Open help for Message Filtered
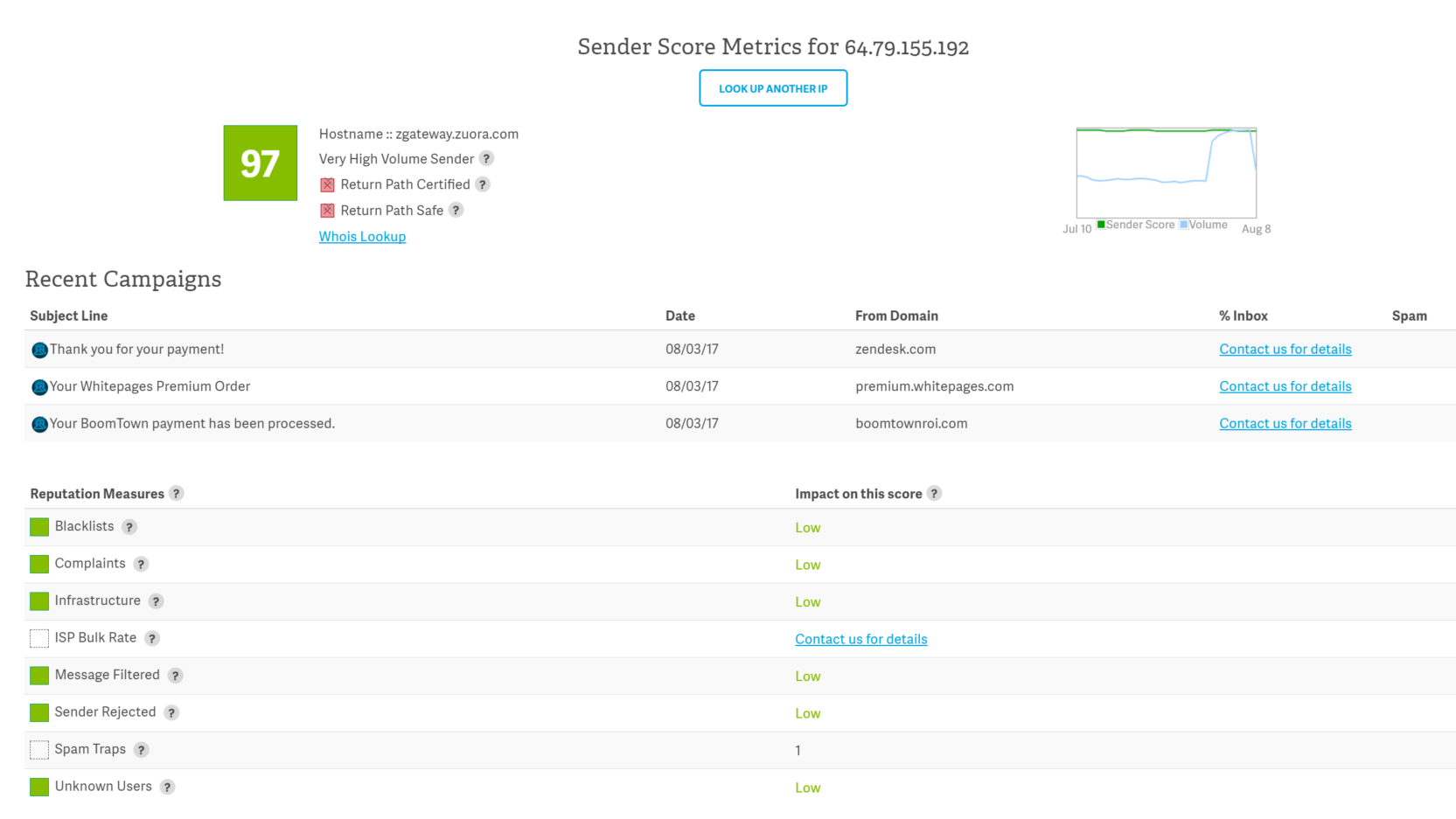This screenshot has width=1456, height=819. coord(175,675)
